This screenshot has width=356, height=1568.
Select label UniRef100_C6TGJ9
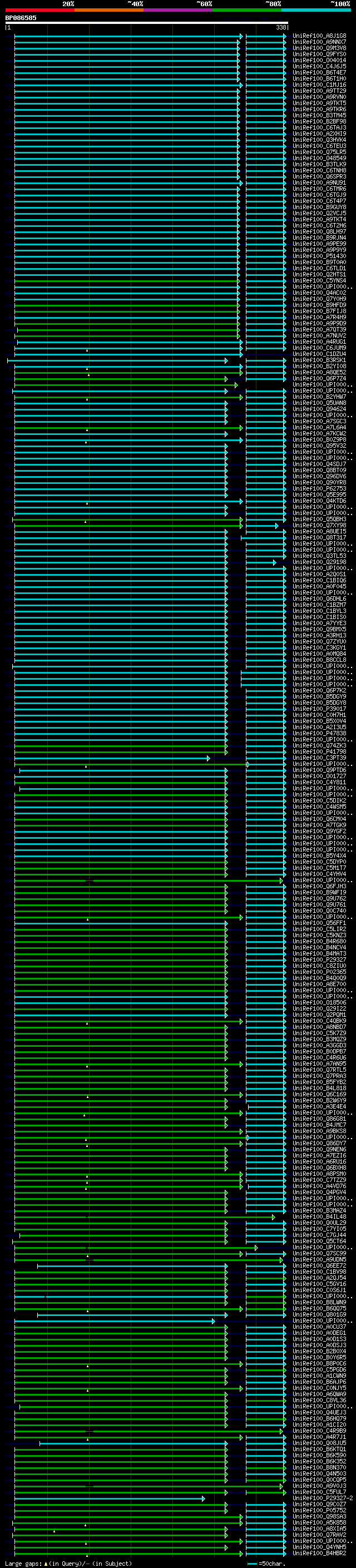pos(319,195)
